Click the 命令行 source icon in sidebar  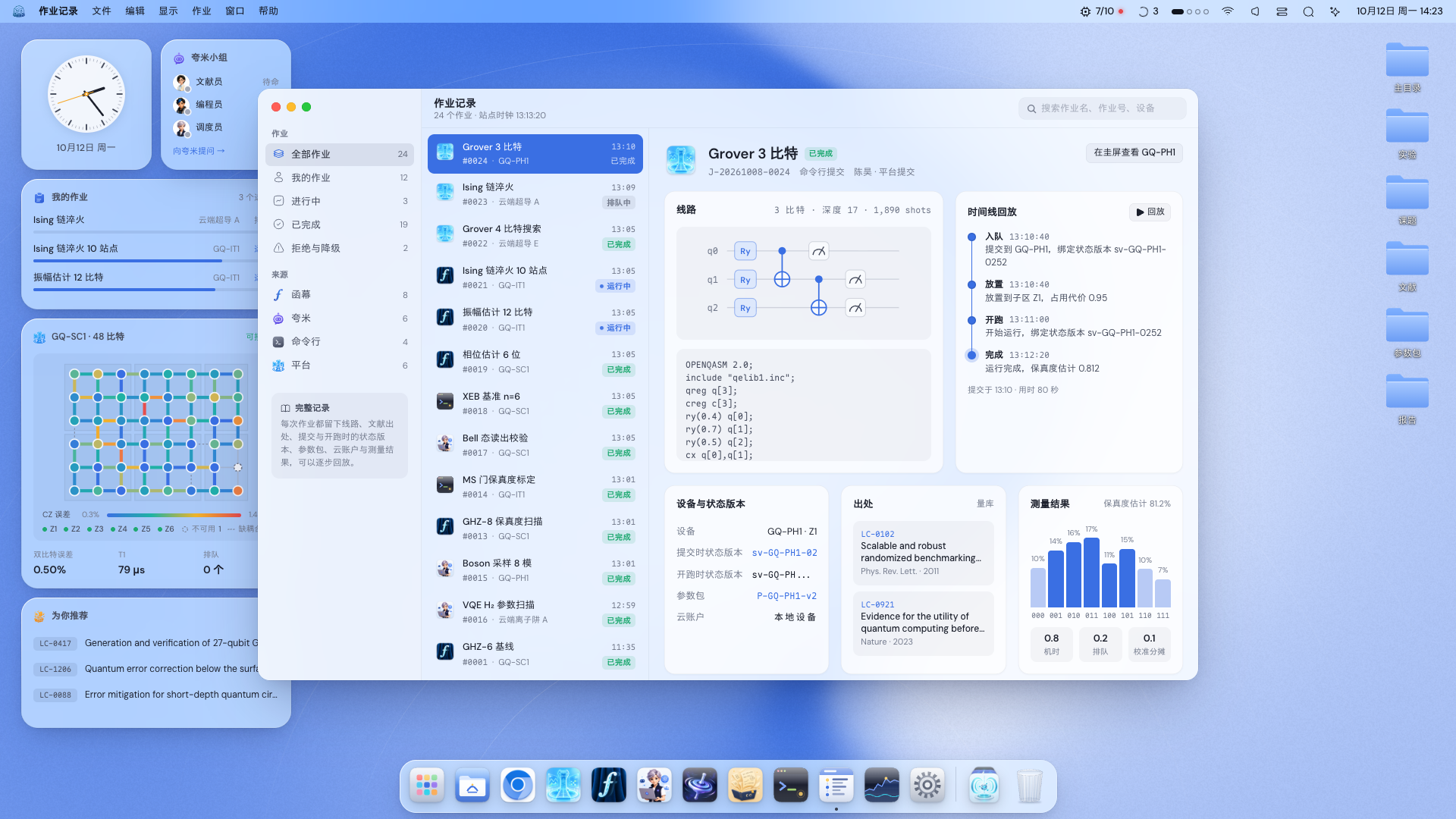[x=278, y=342]
